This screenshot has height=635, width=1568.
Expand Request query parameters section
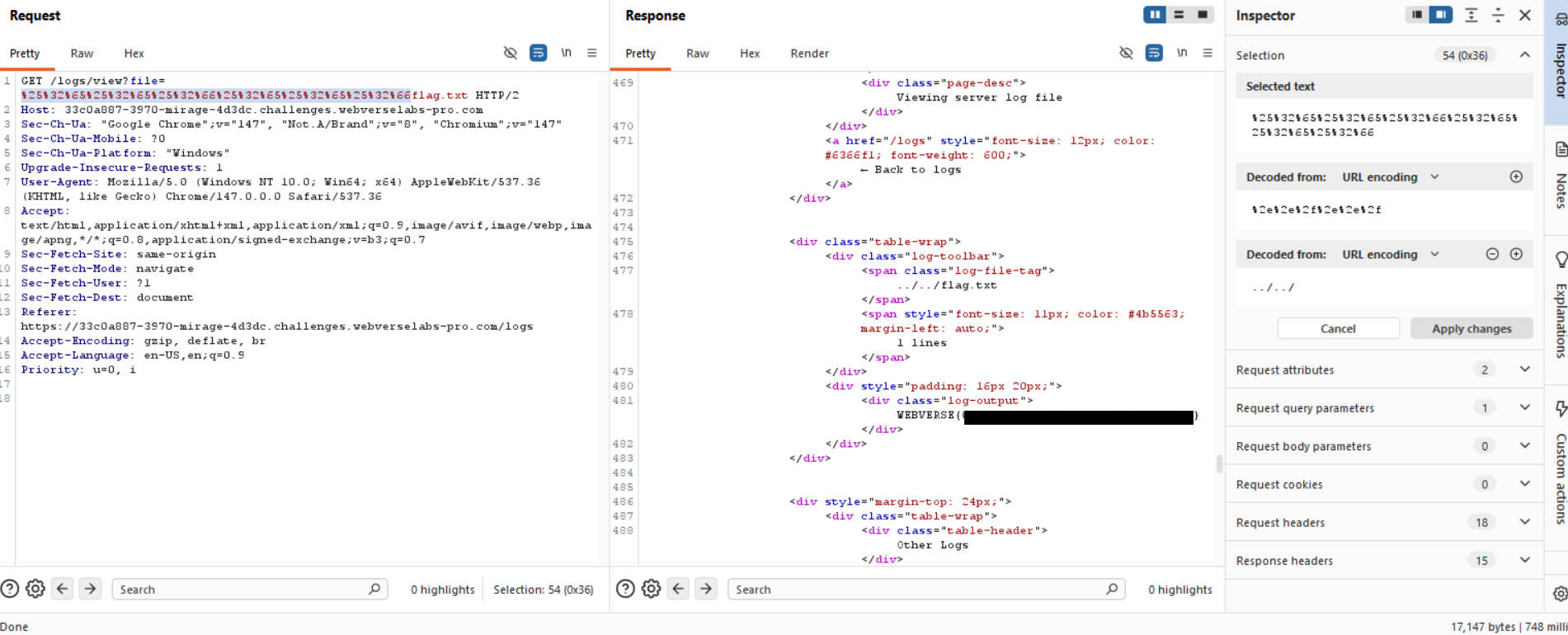coord(1524,407)
